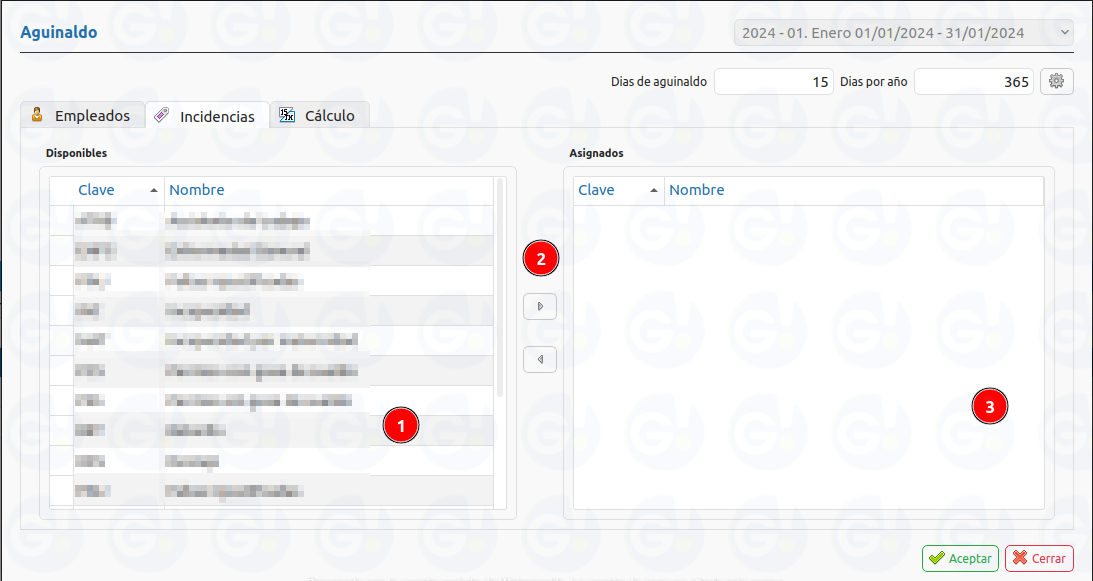Screen dimensions: 1093x581
Task: Sort Disponibles by Nombre column header
Action: pyautogui.click(x=197, y=190)
